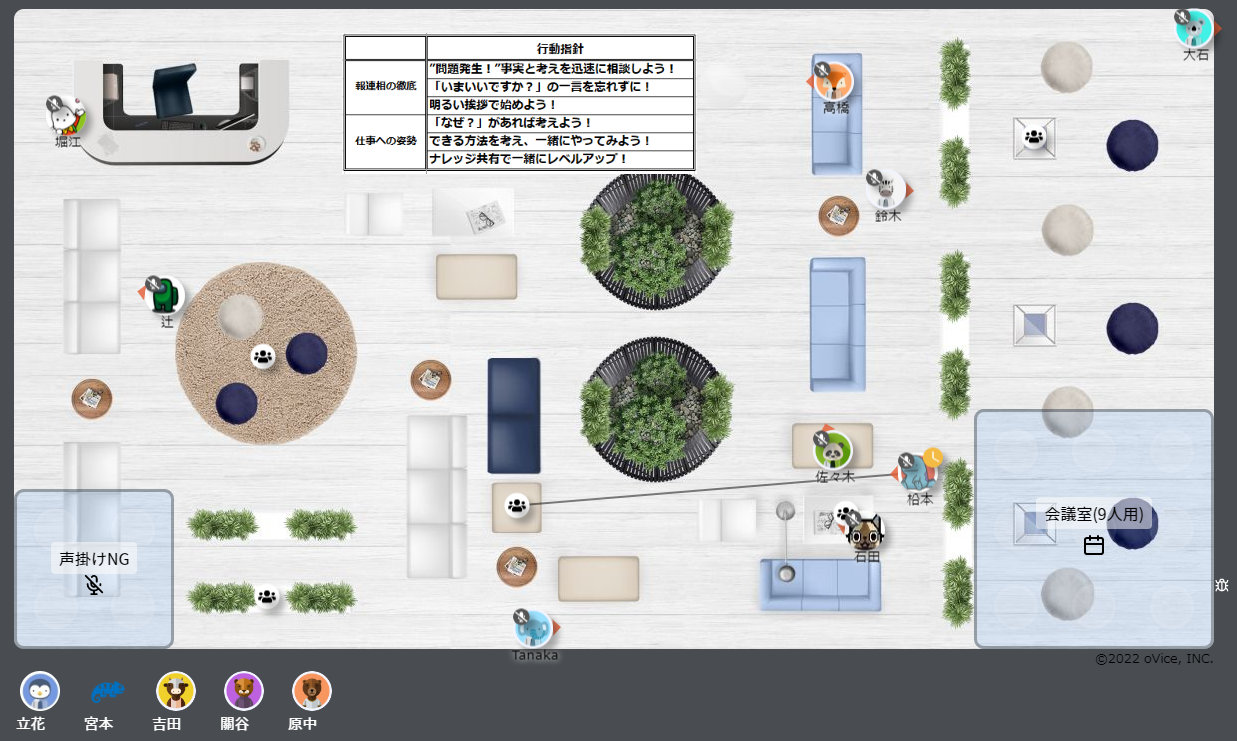Click the meeting icon between the lower hedges
The image size is (1237, 741).
pyautogui.click(x=267, y=597)
